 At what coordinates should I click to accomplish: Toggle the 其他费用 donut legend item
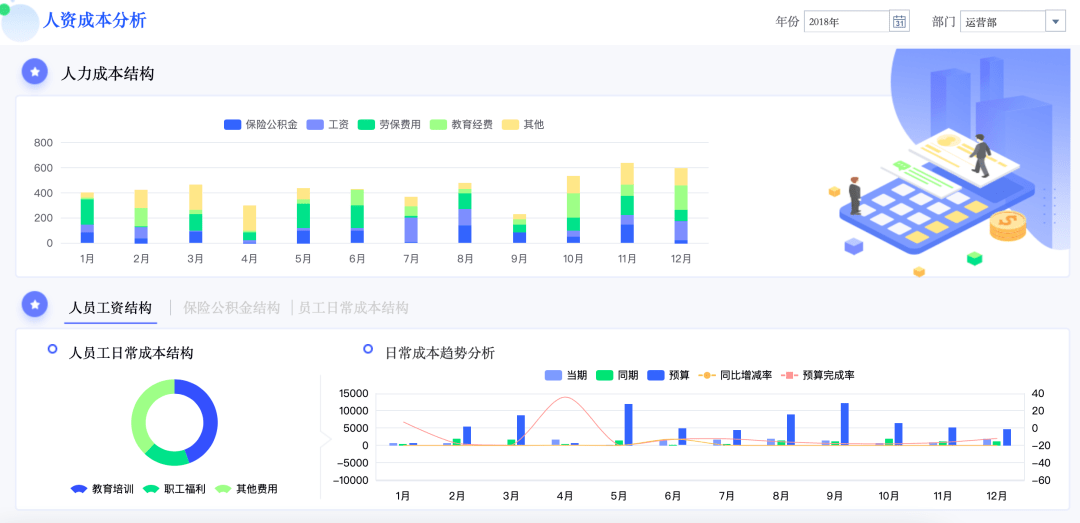(x=246, y=489)
